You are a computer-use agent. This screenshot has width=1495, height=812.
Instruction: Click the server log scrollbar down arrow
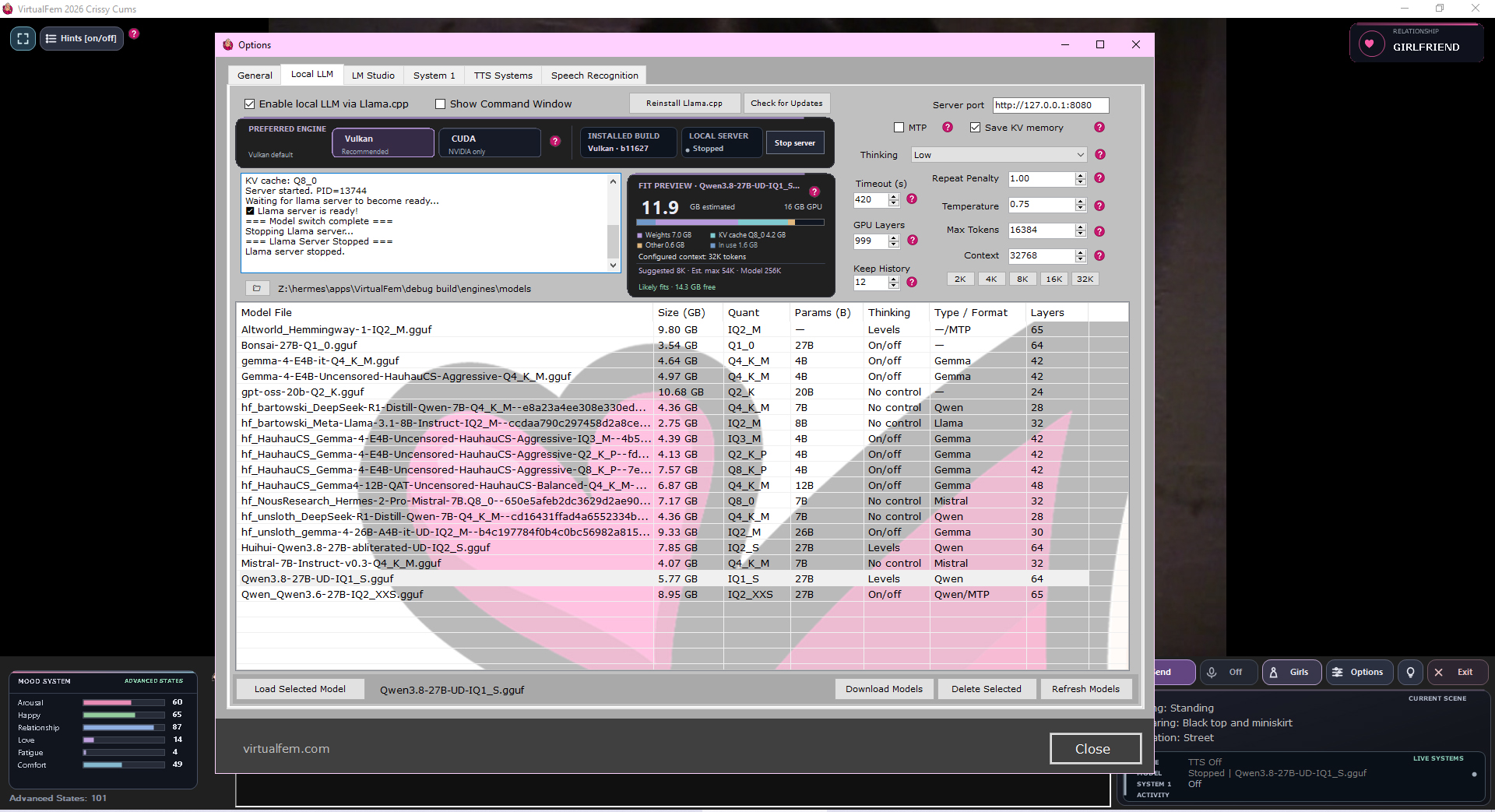click(614, 265)
